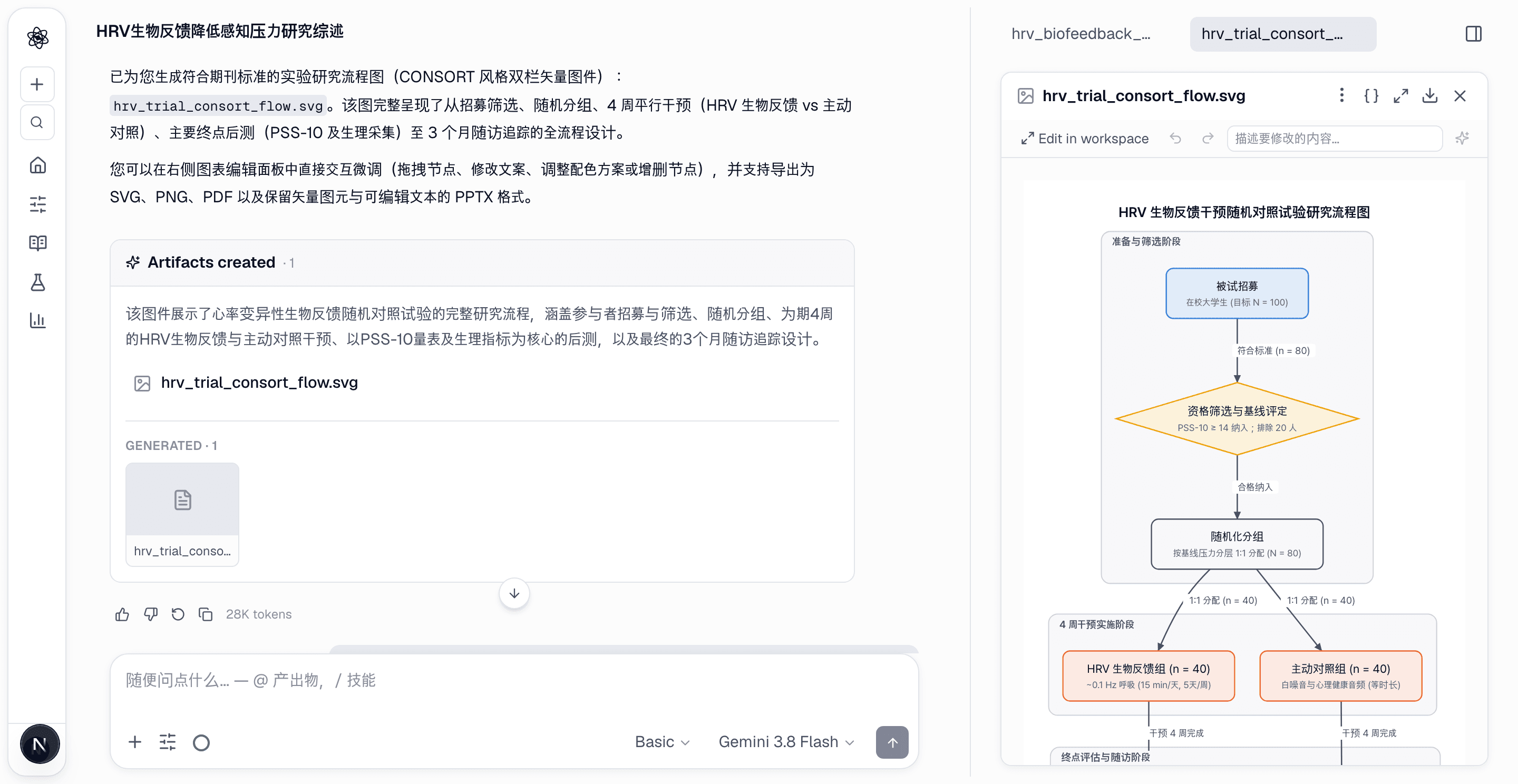The height and width of the screenshot is (784, 1518).
Task: Click the 符合标准 (n = 80) edge label
Action: (x=1273, y=351)
